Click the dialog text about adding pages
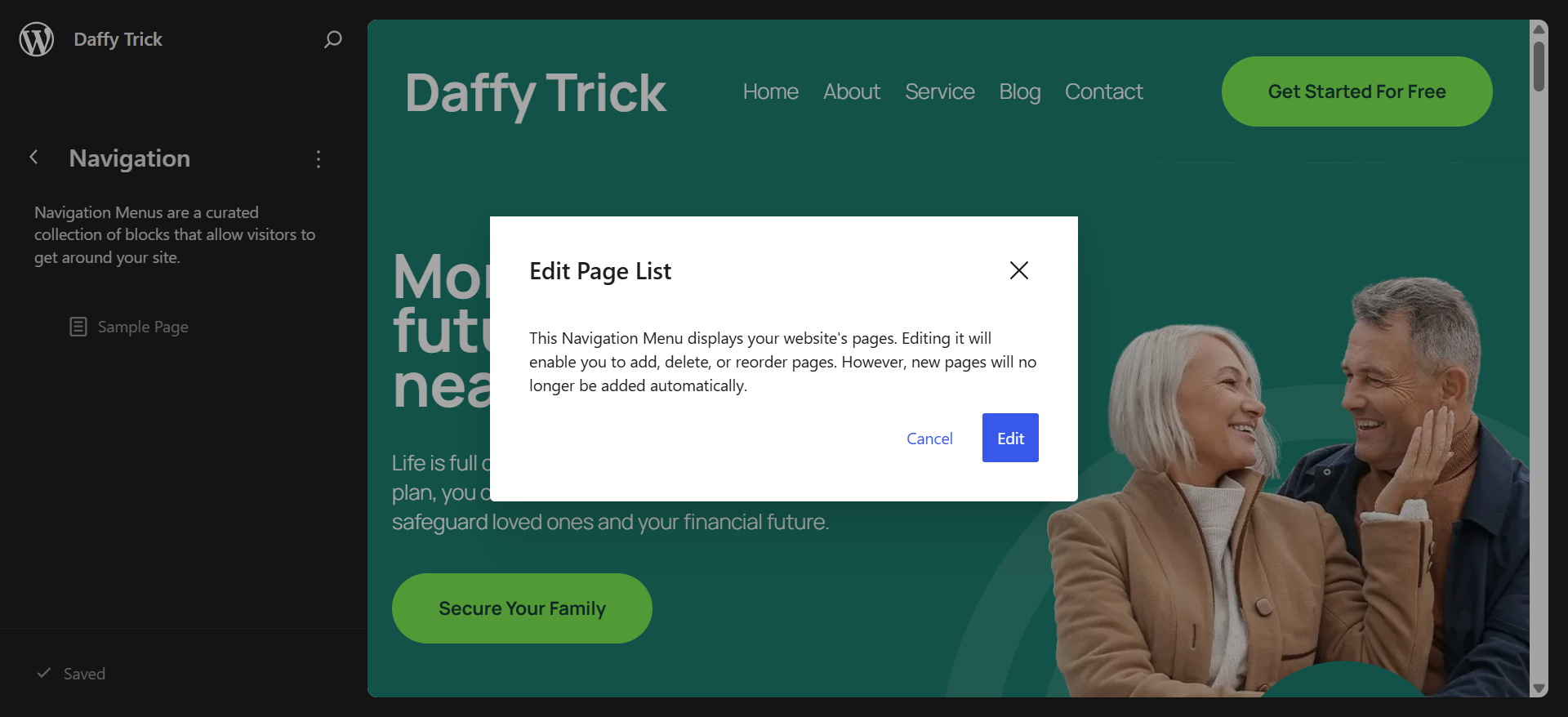Image resolution: width=1568 pixels, height=717 pixels. coord(783,362)
